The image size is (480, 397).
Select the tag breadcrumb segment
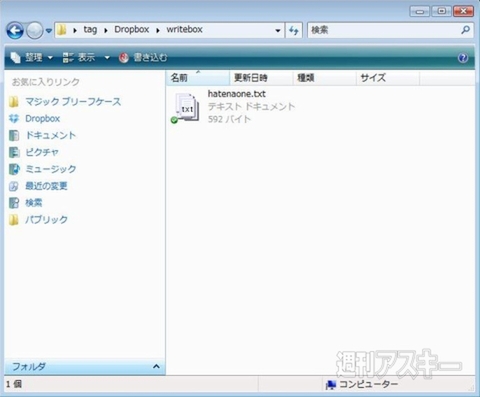pos(90,30)
